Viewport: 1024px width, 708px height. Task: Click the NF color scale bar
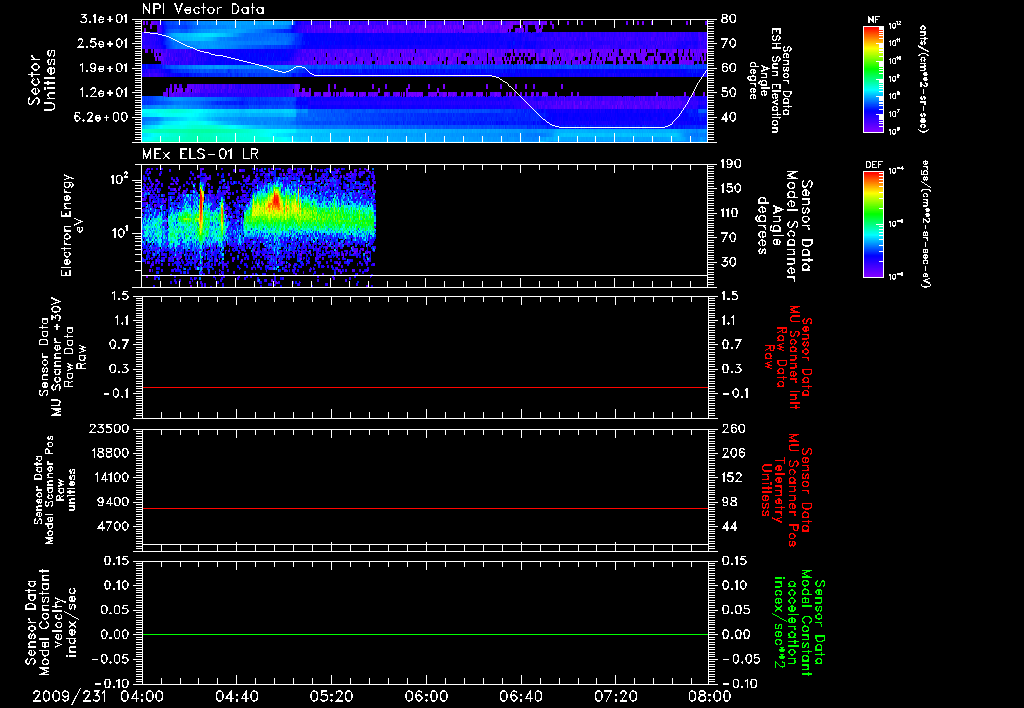coord(873,79)
